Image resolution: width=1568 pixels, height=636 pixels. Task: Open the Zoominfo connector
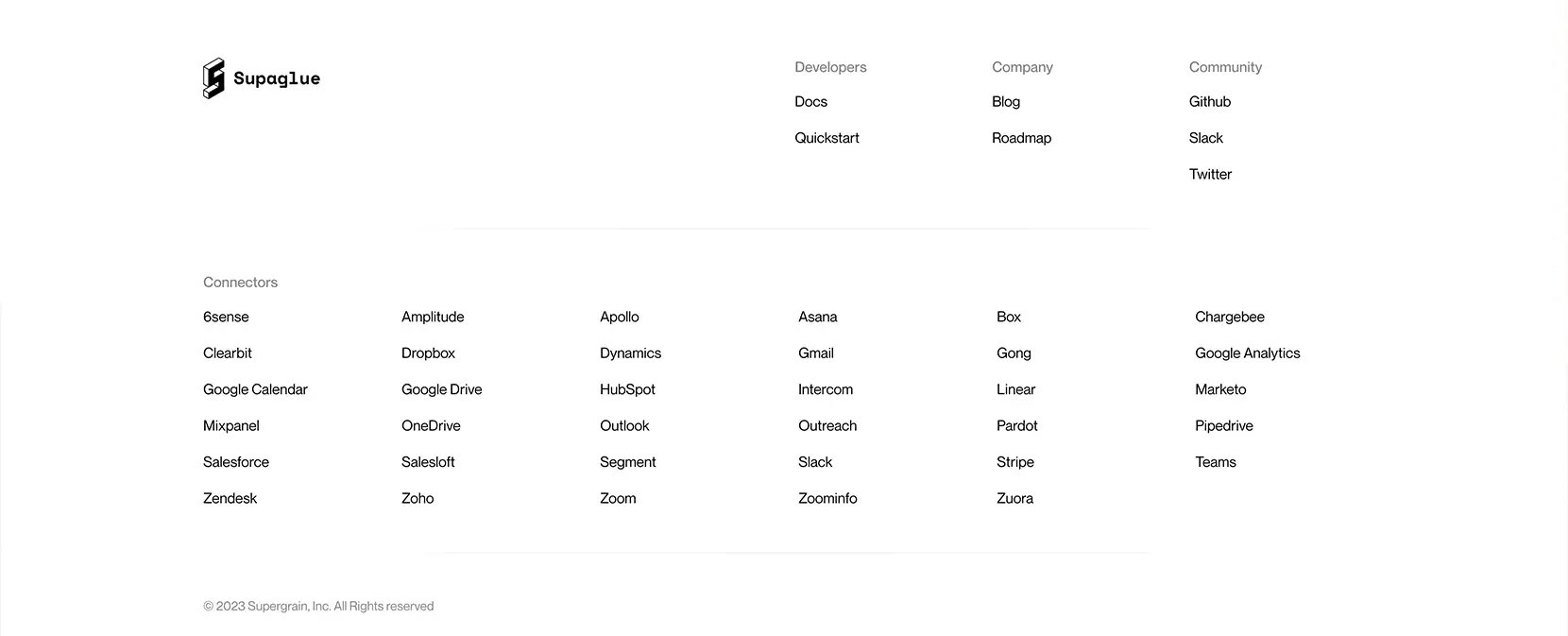pyautogui.click(x=827, y=498)
